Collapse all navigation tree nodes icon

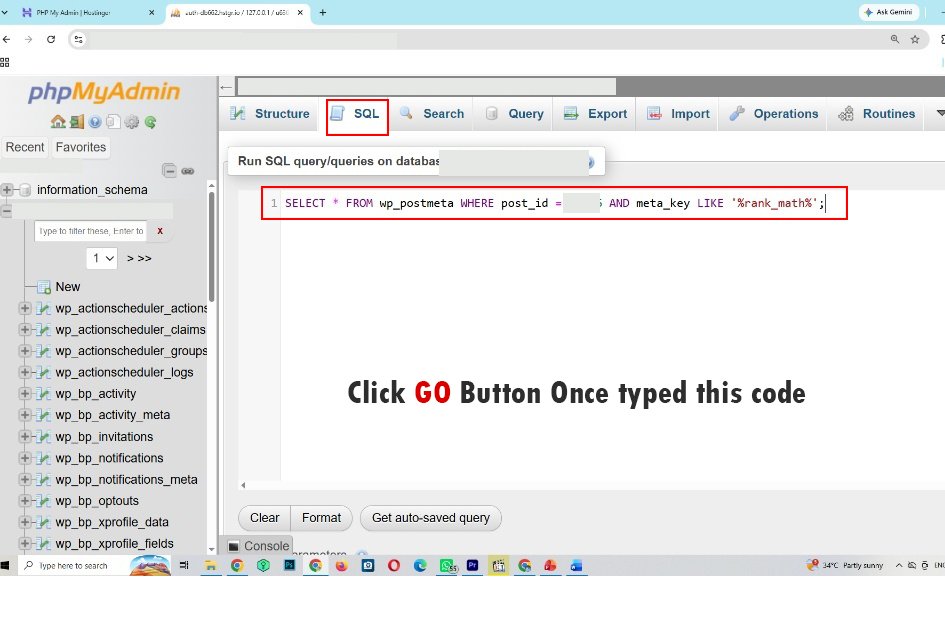169,171
